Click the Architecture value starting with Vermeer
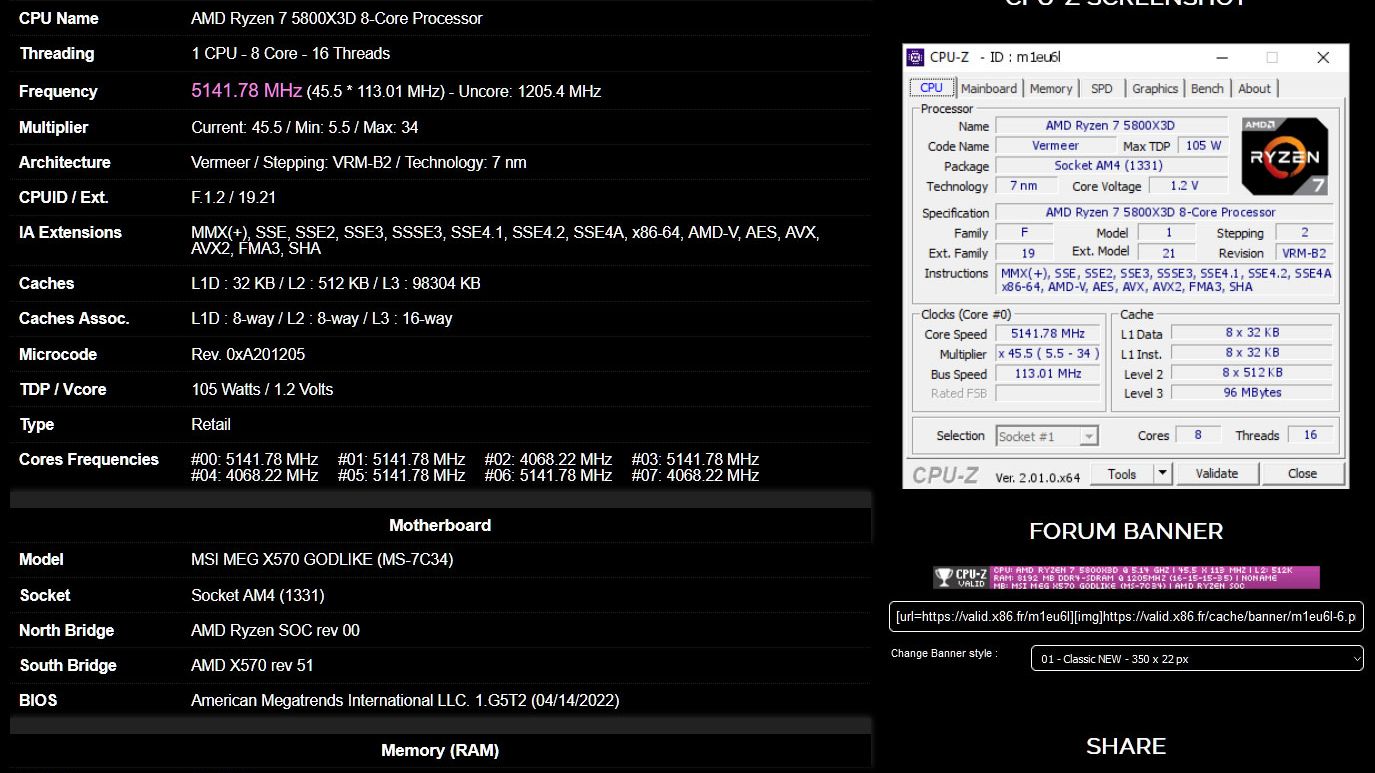The image size is (1375, 773). tap(359, 163)
